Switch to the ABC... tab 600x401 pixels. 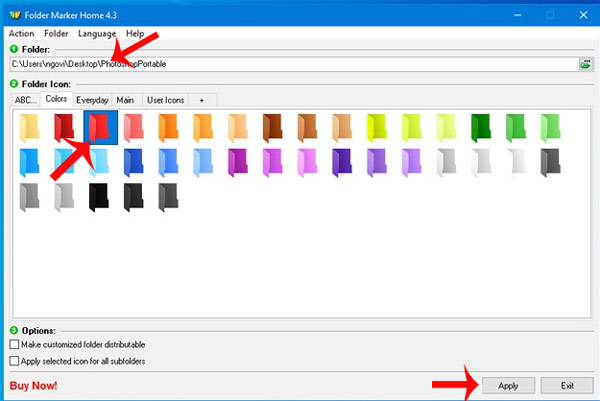[25, 100]
